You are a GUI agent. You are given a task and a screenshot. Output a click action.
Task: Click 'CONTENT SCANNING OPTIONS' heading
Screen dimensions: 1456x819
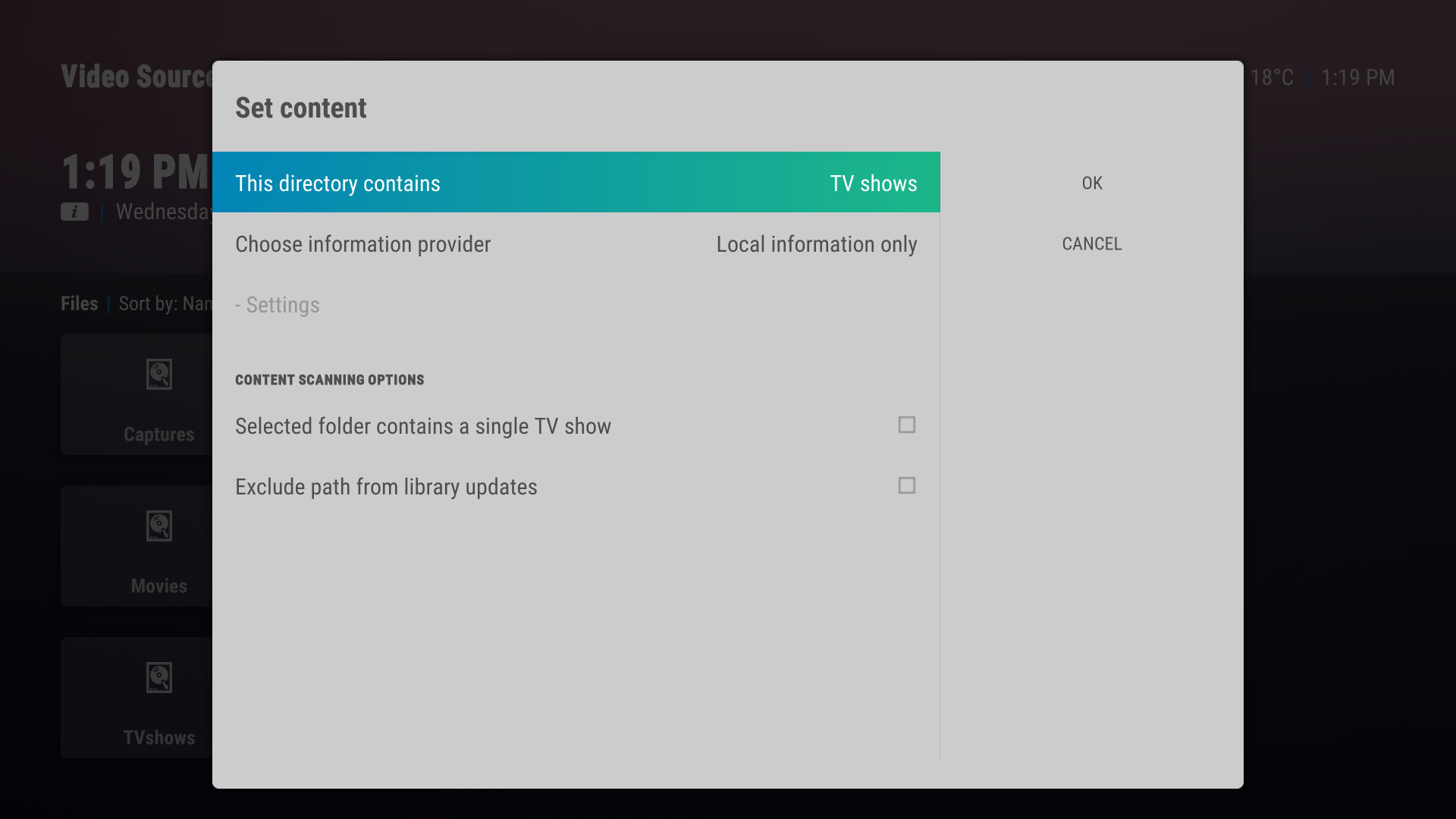[x=329, y=380]
